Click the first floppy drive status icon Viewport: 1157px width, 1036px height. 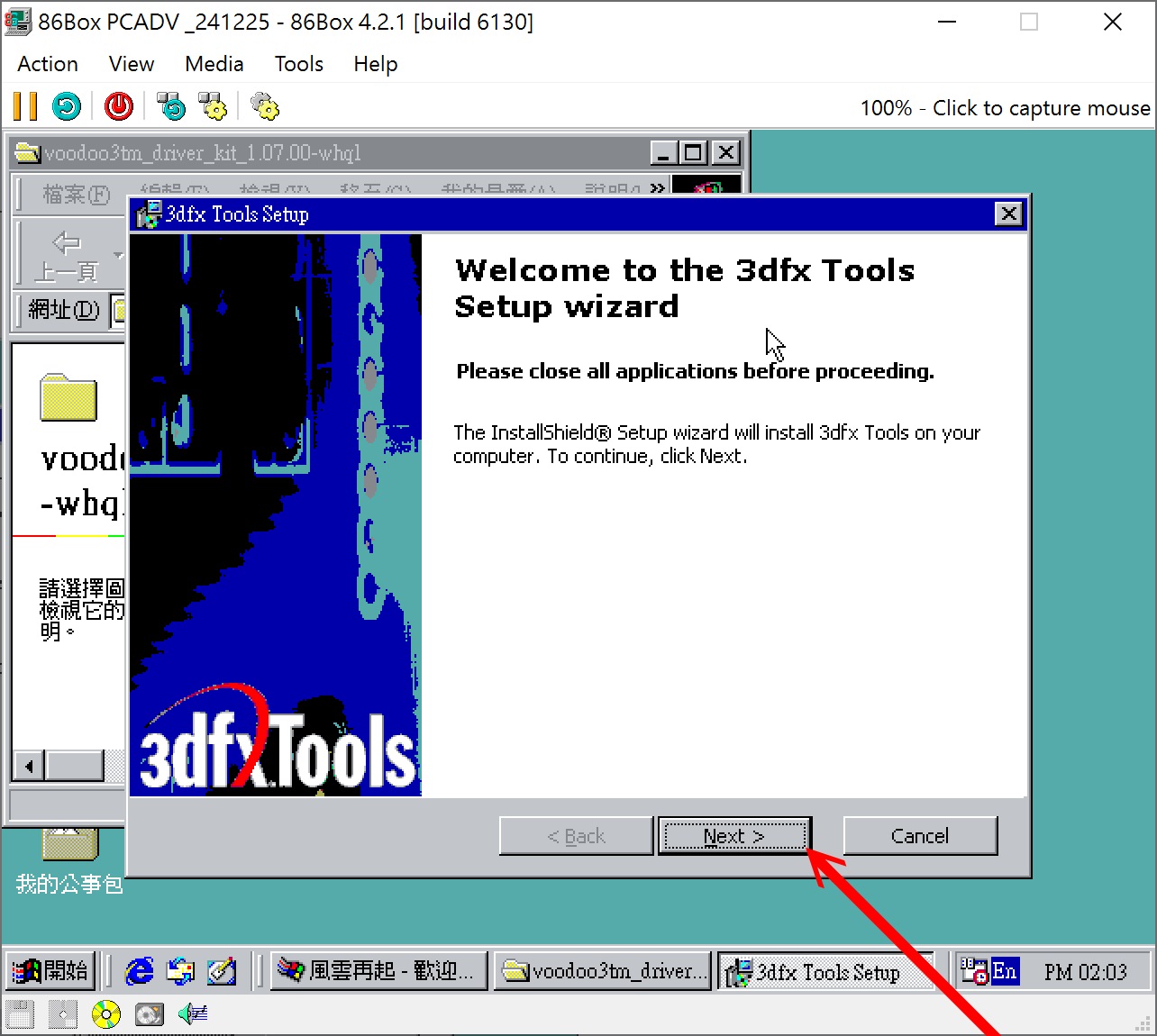(x=20, y=1014)
